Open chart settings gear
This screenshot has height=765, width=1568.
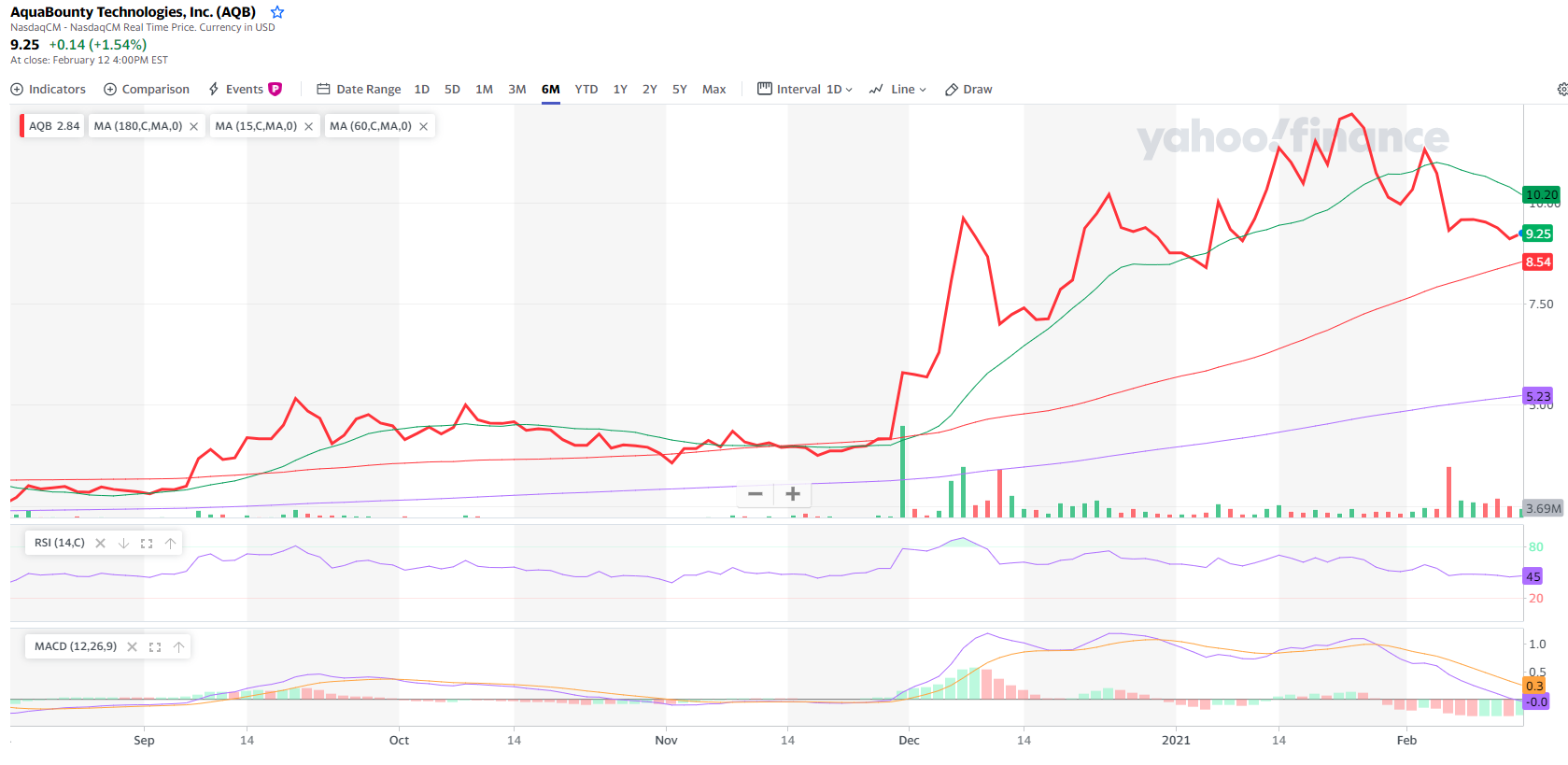pos(1561,89)
